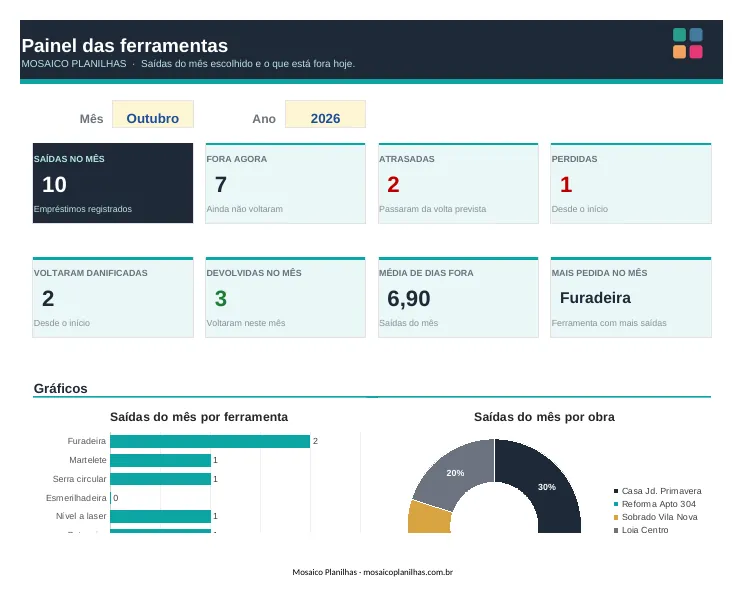Click the Passaram da volta prevista caption

pos(433,209)
